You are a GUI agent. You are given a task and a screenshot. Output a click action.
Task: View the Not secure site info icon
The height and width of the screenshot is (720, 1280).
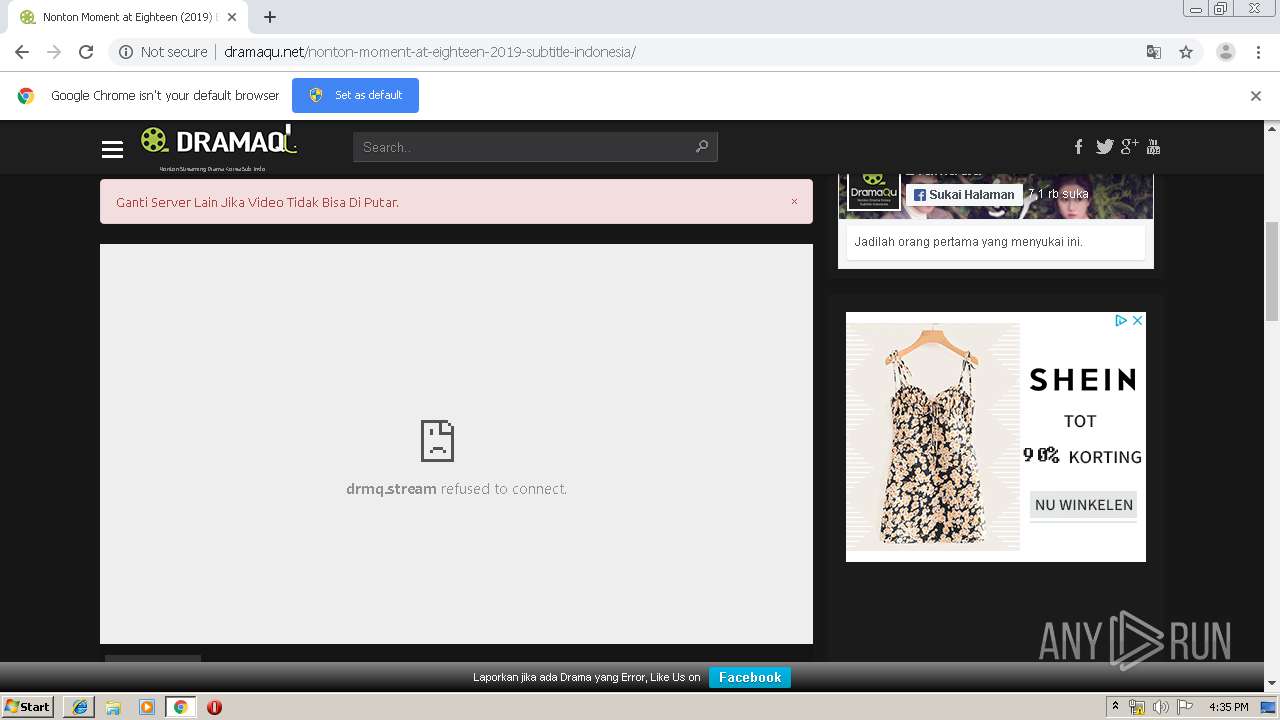pyautogui.click(x=126, y=52)
